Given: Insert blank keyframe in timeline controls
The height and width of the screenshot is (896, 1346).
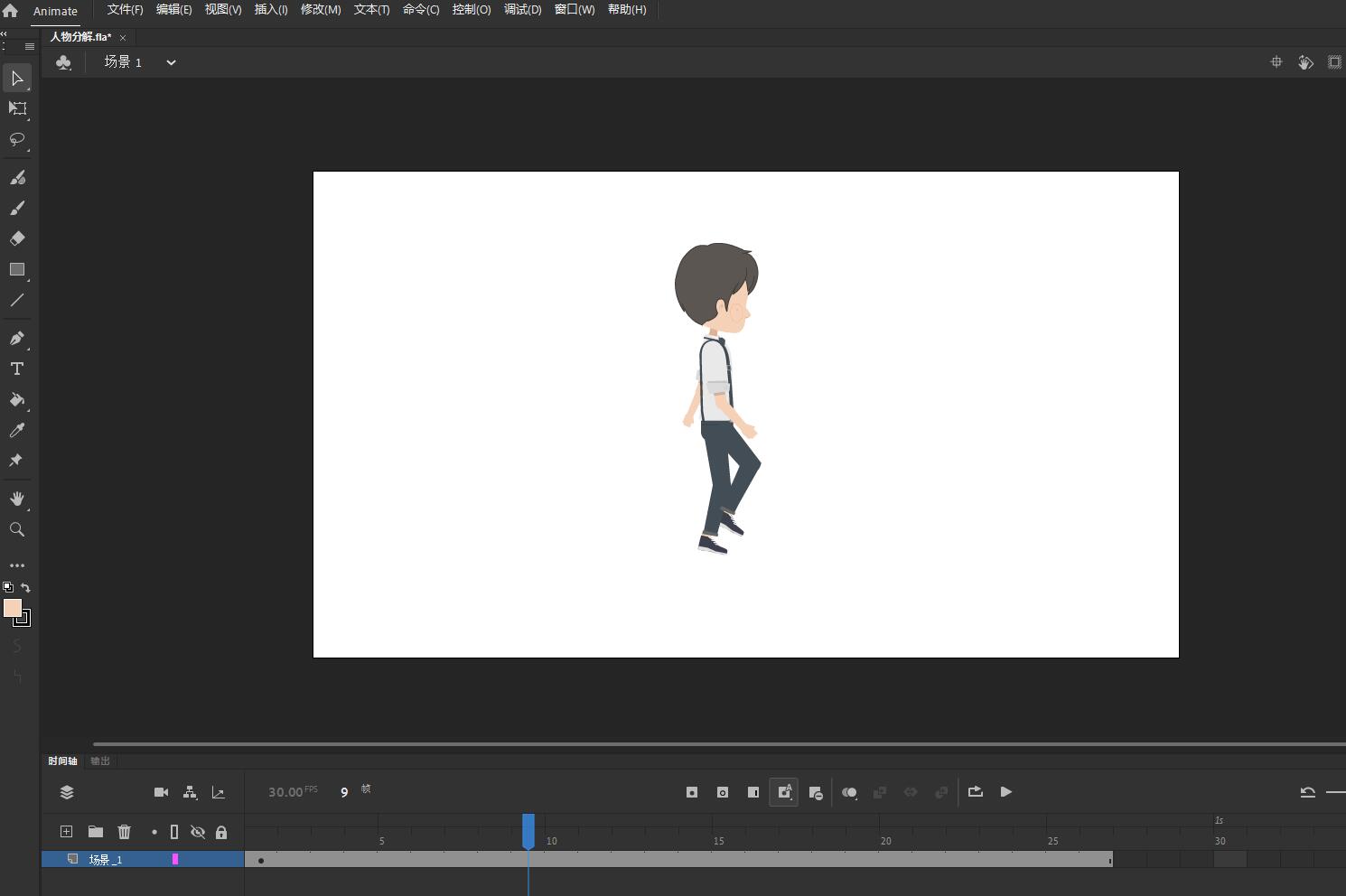Looking at the screenshot, I should coord(723,792).
